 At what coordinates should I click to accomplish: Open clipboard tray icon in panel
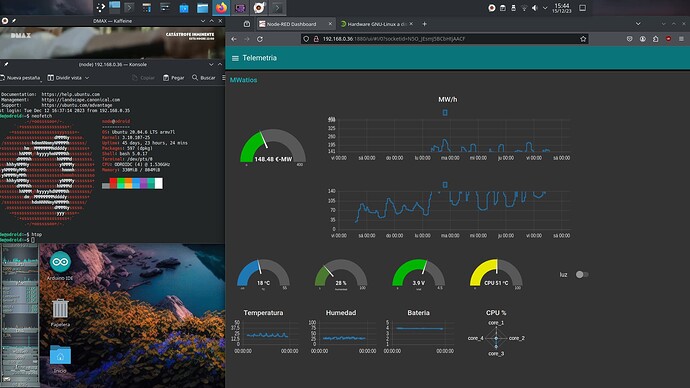(x=503, y=8)
